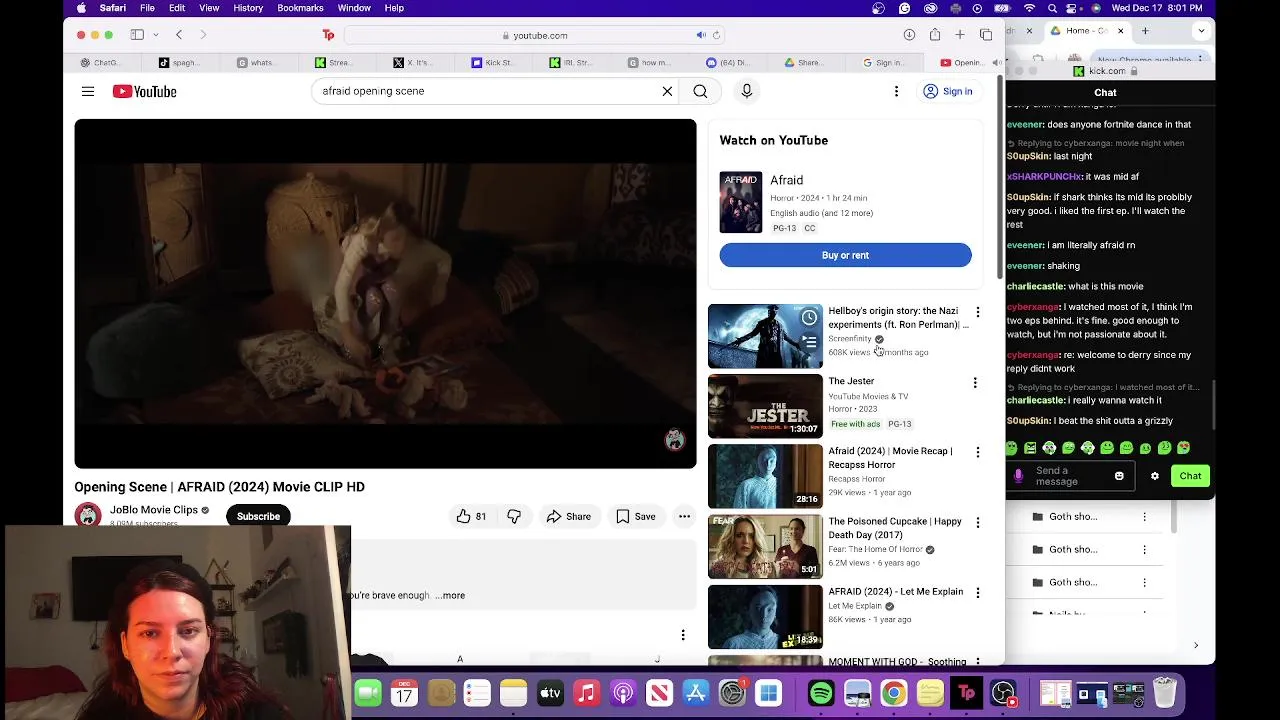Open a new Safari tab

click(960, 35)
